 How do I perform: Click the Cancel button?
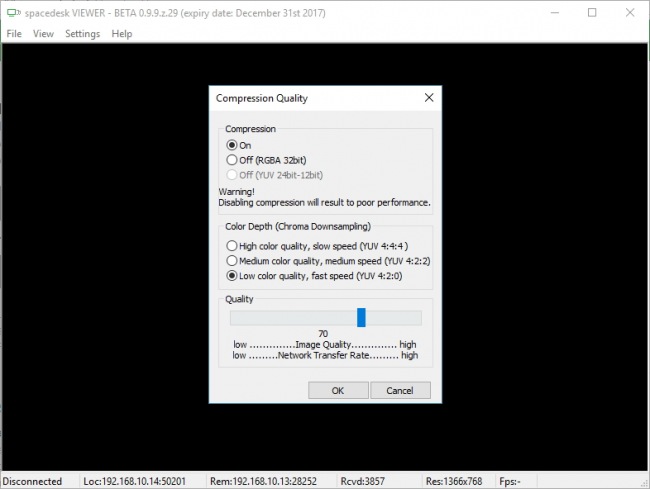pyautogui.click(x=400, y=390)
